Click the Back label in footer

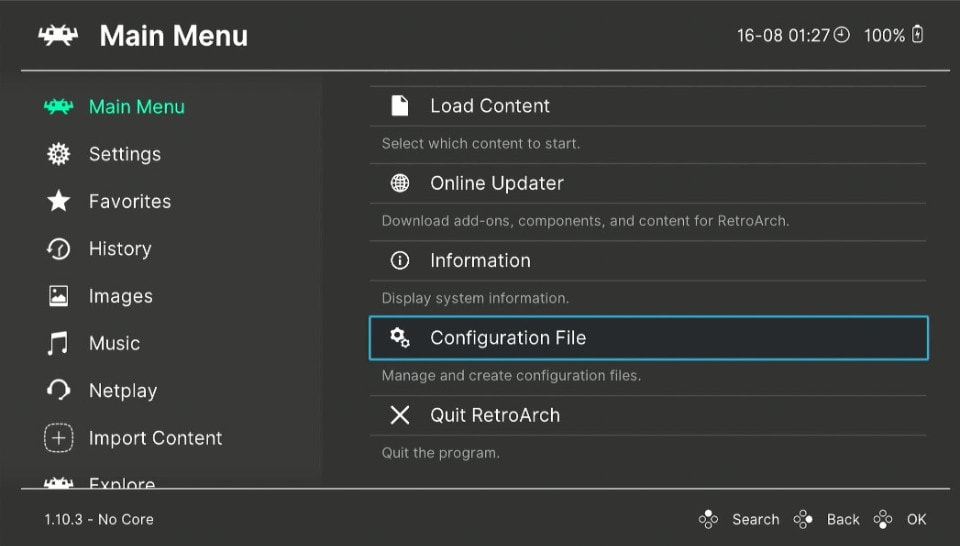[x=843, y=519]
